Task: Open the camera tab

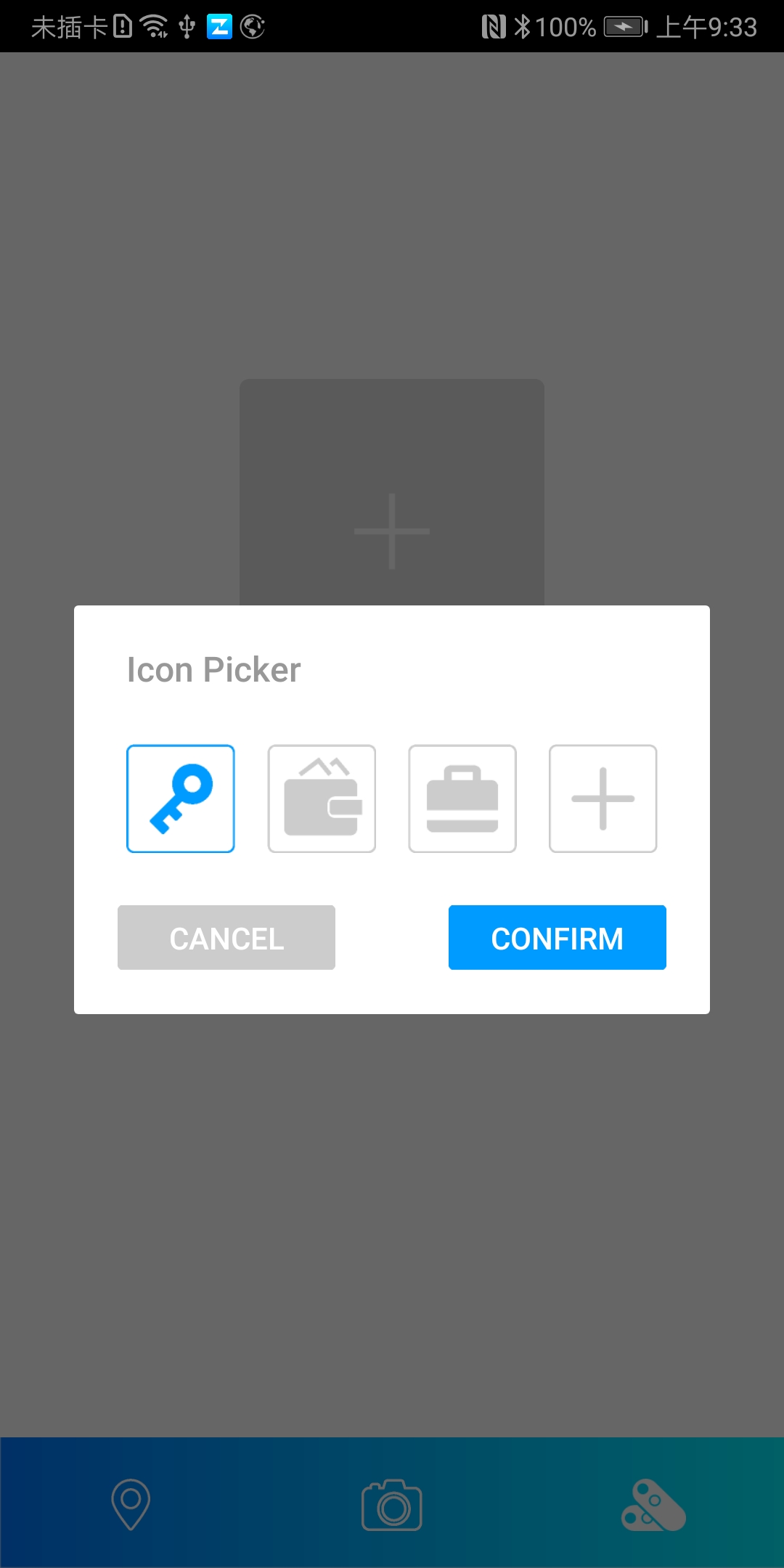Action: point(392,1505)
